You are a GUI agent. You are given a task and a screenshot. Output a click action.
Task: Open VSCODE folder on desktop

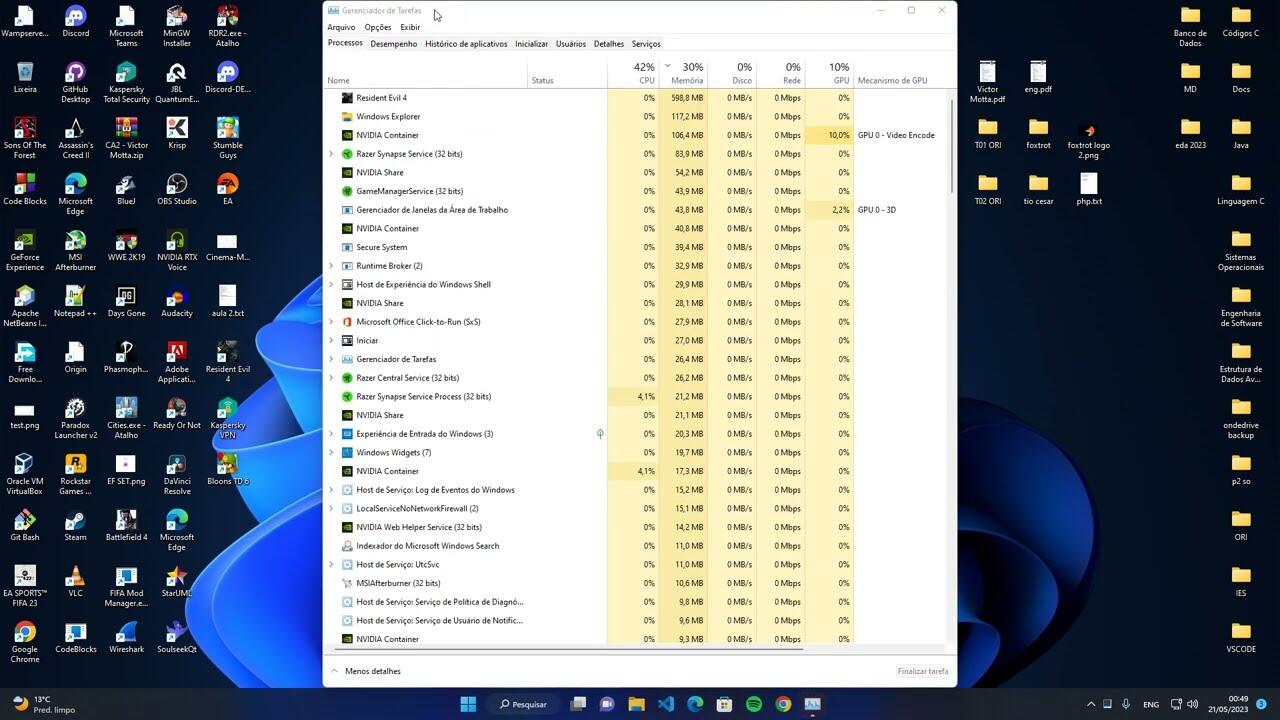click(x=1241, y=638)
